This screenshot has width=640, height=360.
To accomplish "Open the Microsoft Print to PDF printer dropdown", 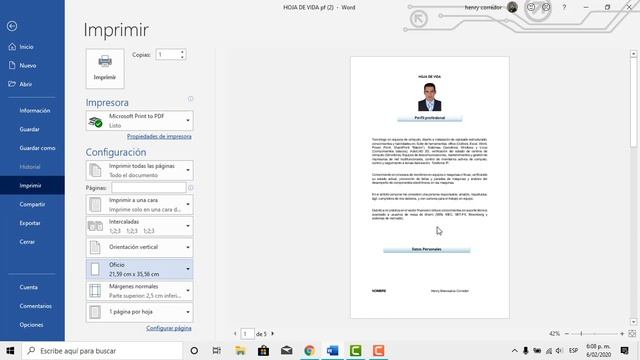I will [x=140, y=121].
